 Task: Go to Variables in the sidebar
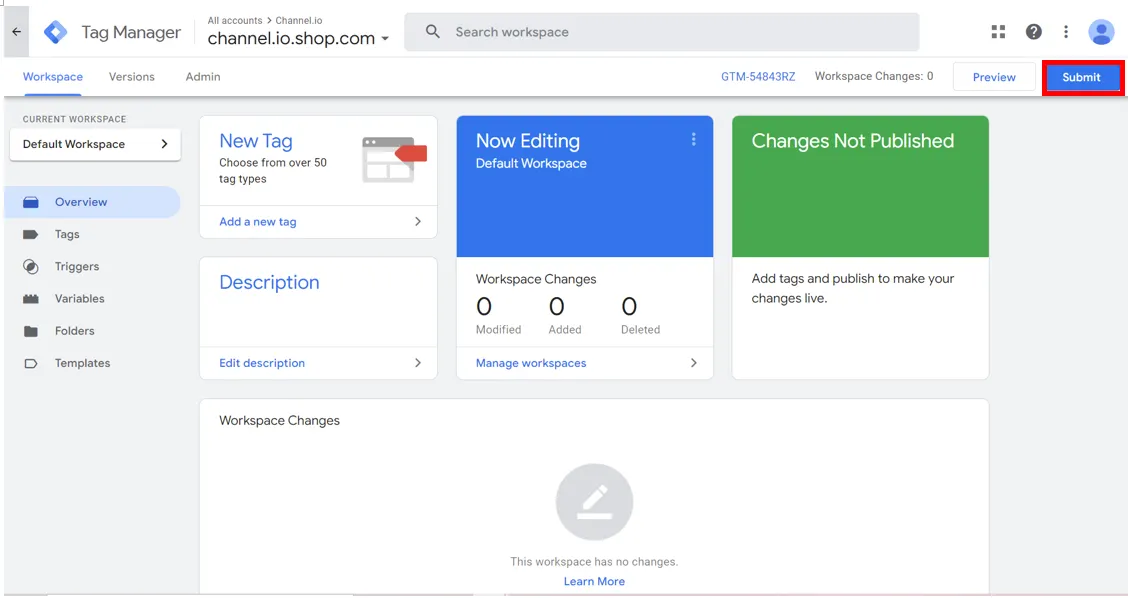click(x=79, y=299)
